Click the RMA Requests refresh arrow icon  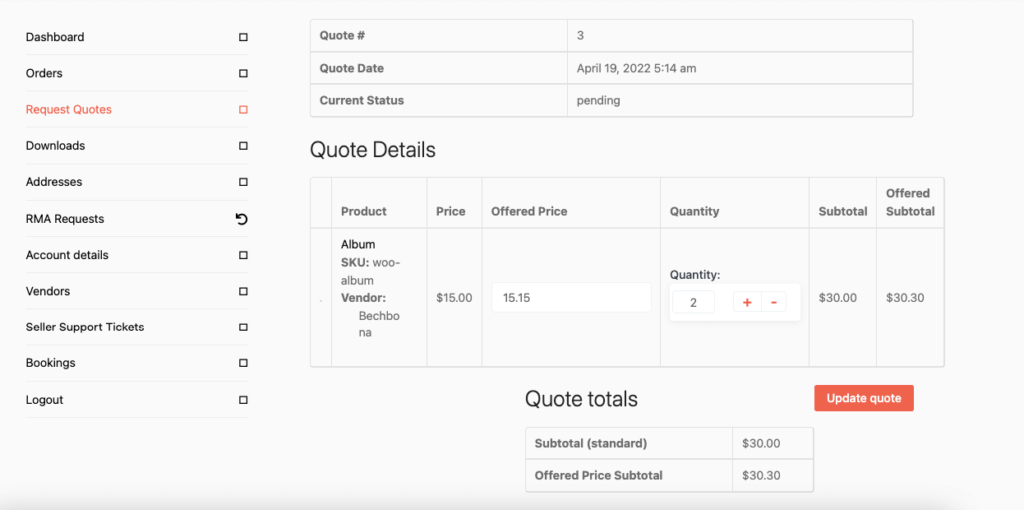[x=242, y=219]
